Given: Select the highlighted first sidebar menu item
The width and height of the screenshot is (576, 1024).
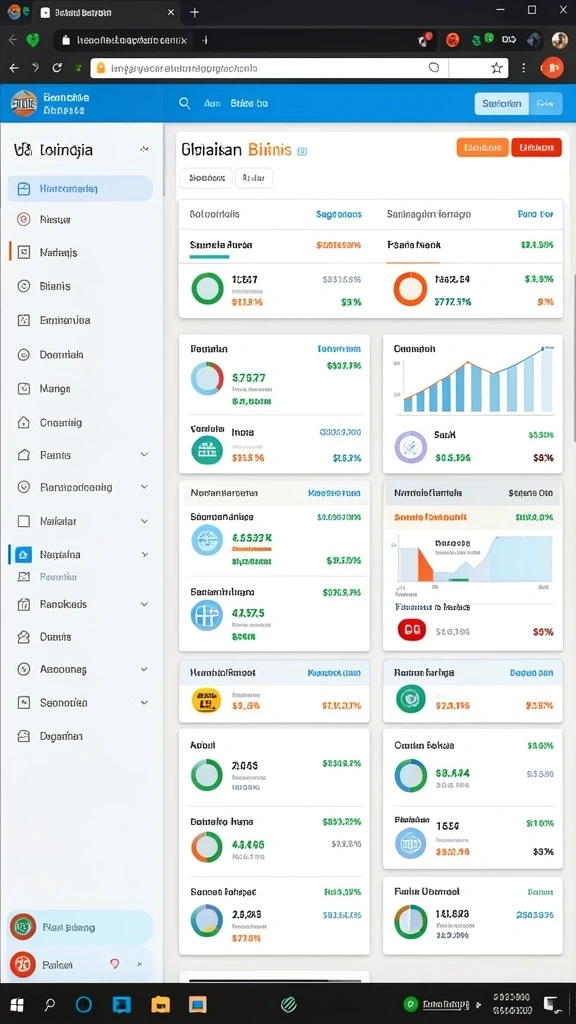Looking at the screenshot, I should [80, 189].
